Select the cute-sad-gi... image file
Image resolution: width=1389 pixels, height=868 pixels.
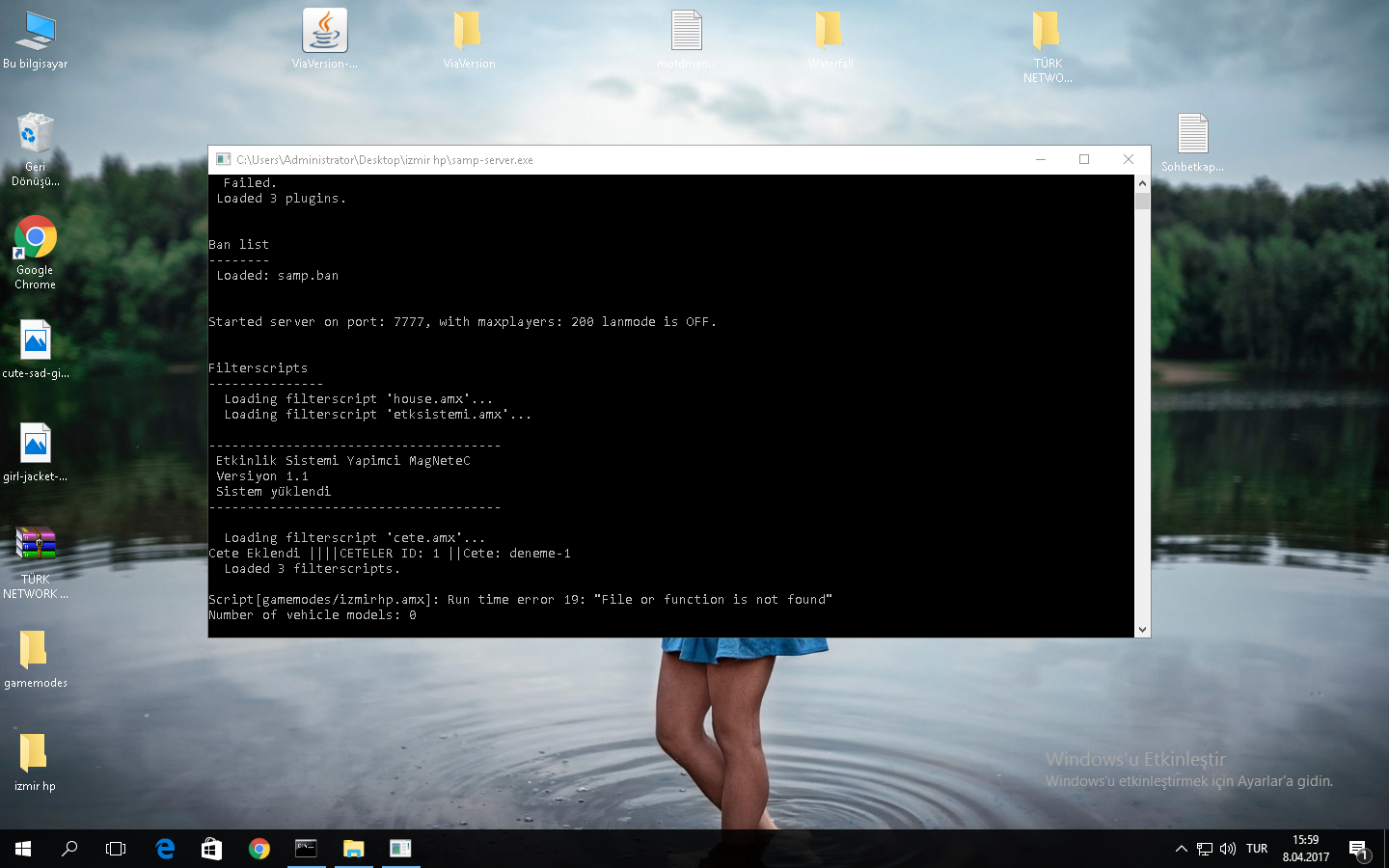(x=36, y=349)
